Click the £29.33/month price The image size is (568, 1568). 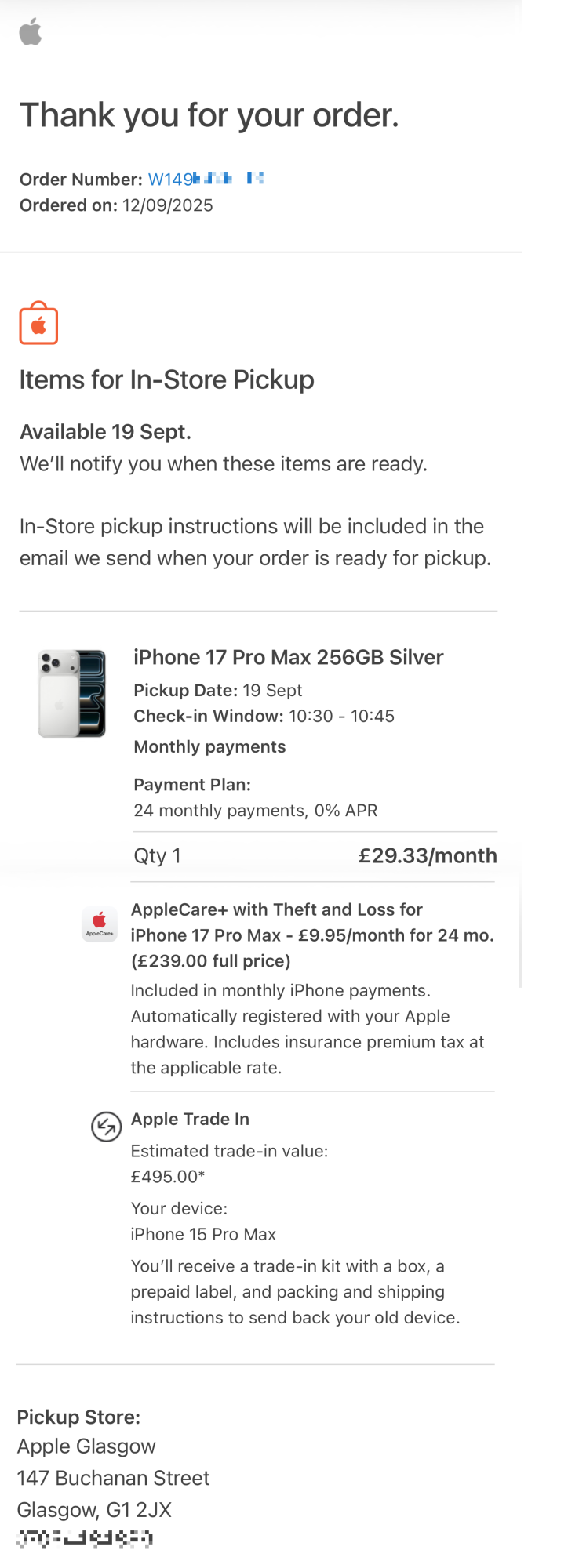428,855
